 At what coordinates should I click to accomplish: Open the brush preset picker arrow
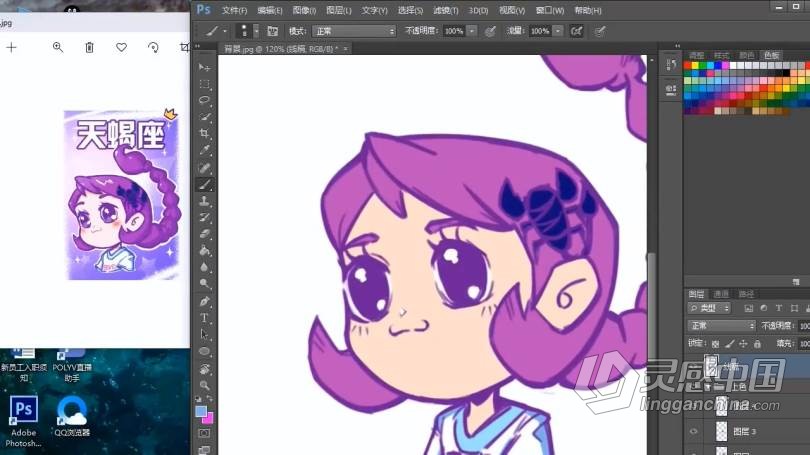(x=256, y=31)
